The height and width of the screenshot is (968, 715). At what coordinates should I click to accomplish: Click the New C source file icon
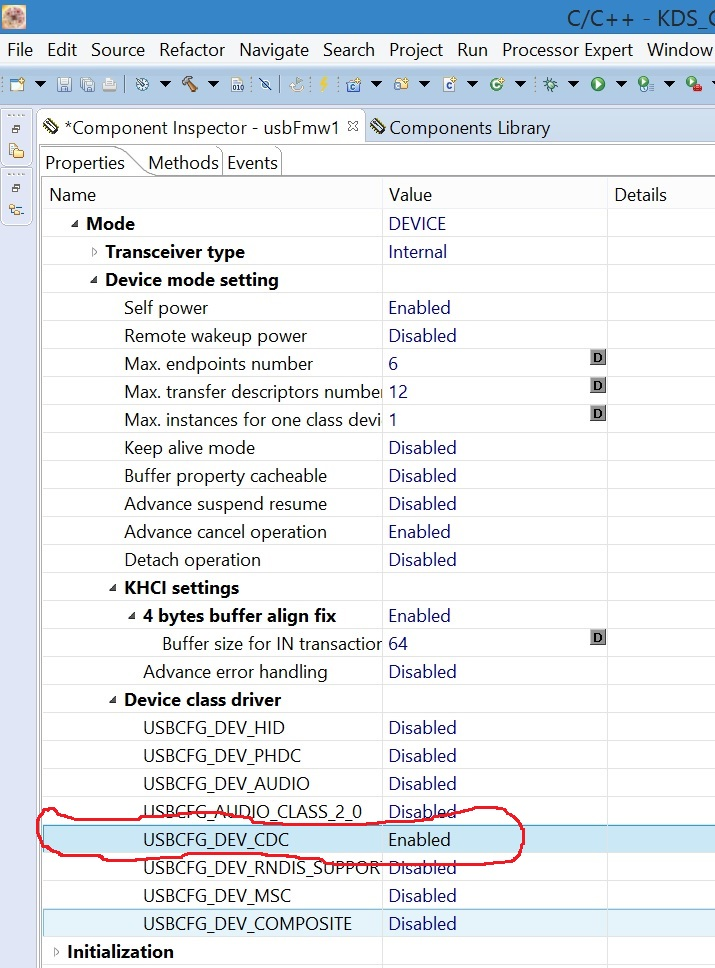coord(449,84)
